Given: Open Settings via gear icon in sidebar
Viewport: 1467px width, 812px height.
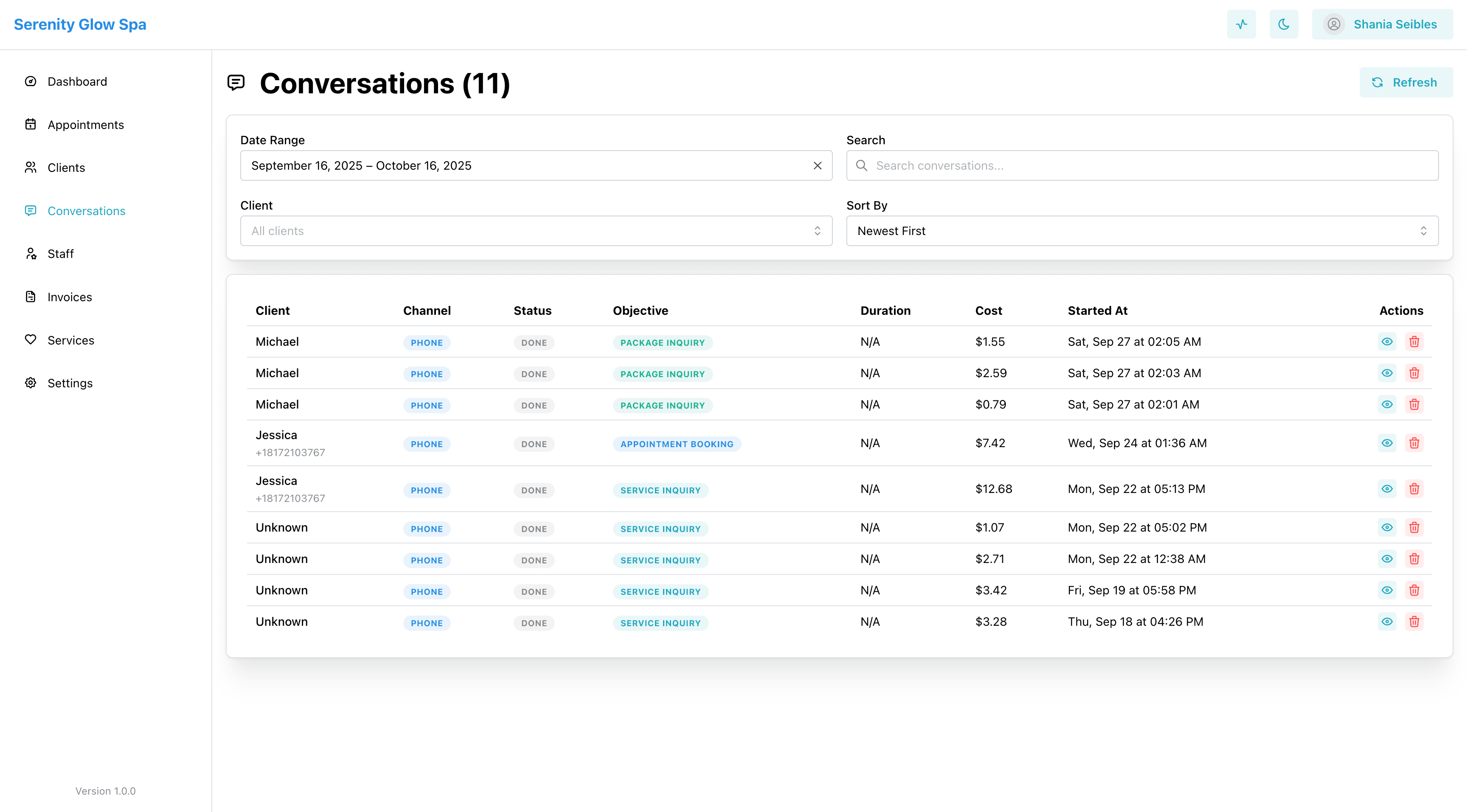Looking at the screenshot, I should 31,383.
